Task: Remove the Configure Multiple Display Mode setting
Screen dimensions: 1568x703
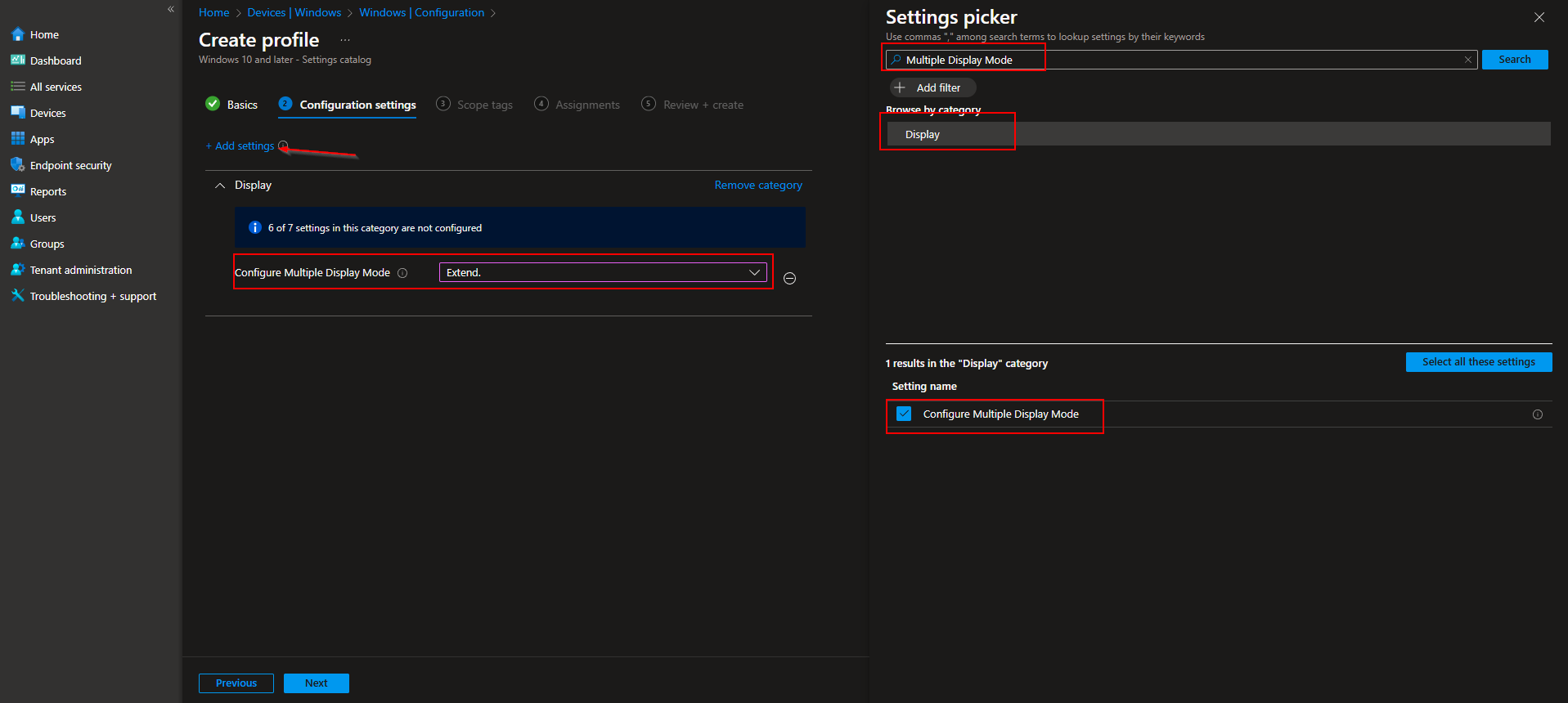Action: point(789,278)
